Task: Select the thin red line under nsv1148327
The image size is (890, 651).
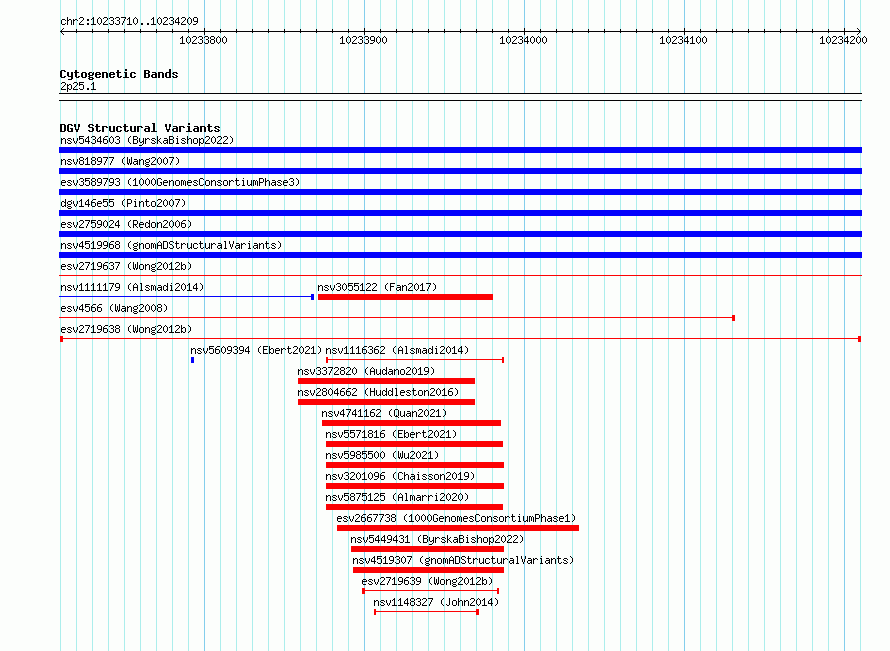Action: (426, 612)
